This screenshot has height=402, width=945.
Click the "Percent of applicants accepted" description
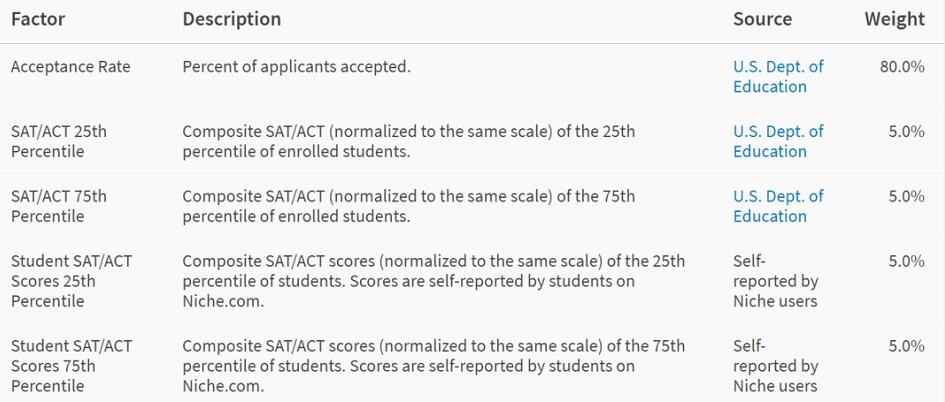(296, 67)
